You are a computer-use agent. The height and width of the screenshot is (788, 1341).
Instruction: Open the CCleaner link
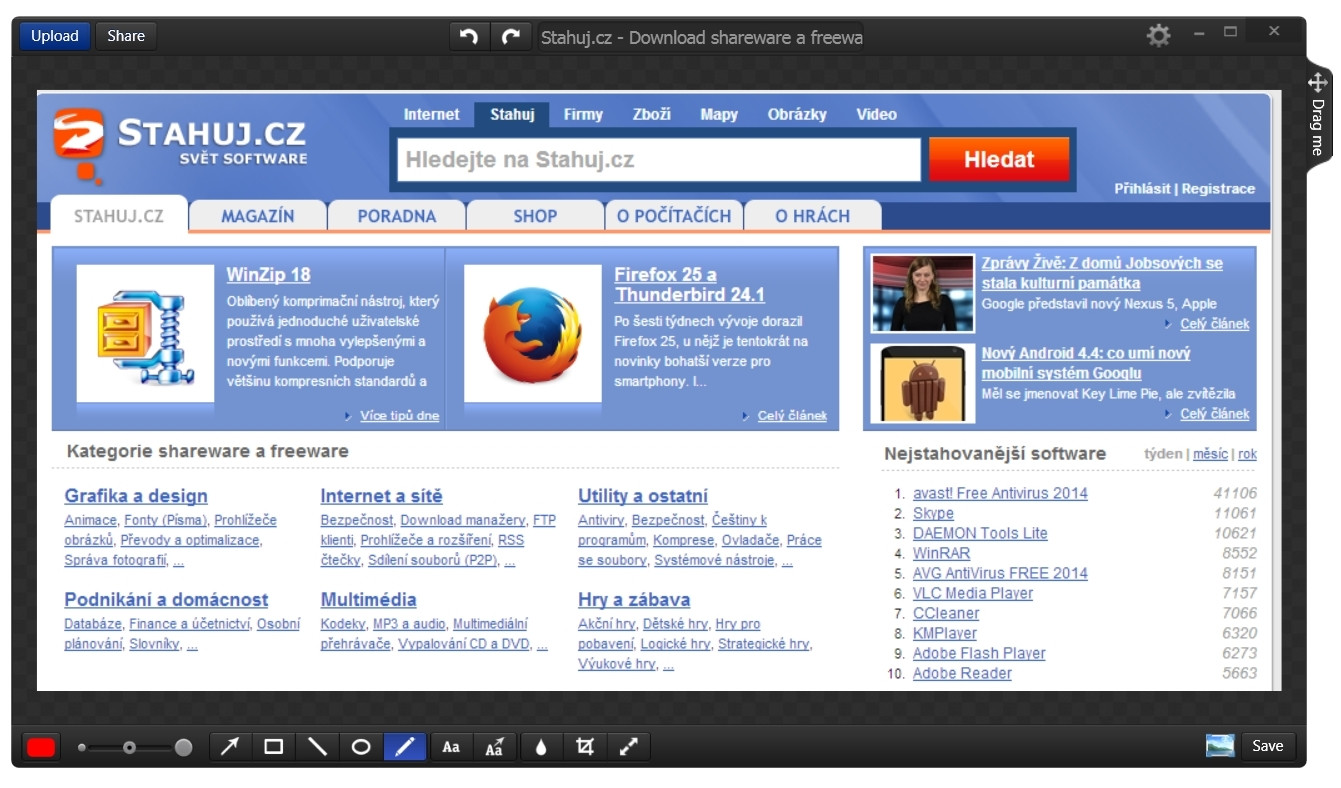[946, 613]
